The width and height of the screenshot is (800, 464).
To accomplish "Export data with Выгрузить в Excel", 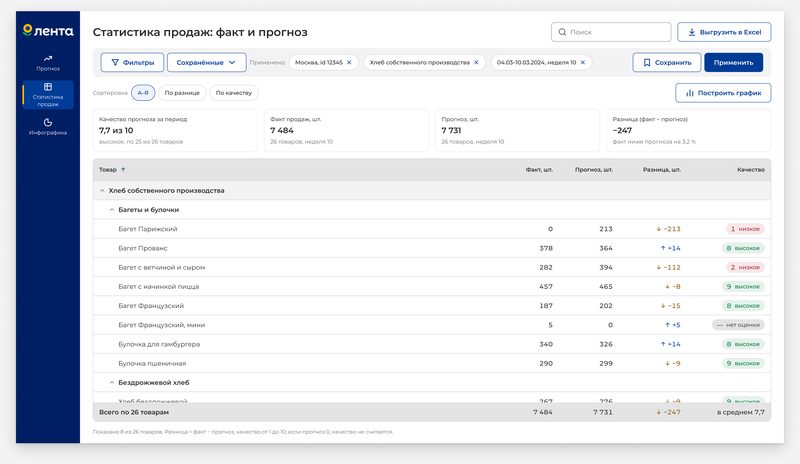I will (724, 32).
